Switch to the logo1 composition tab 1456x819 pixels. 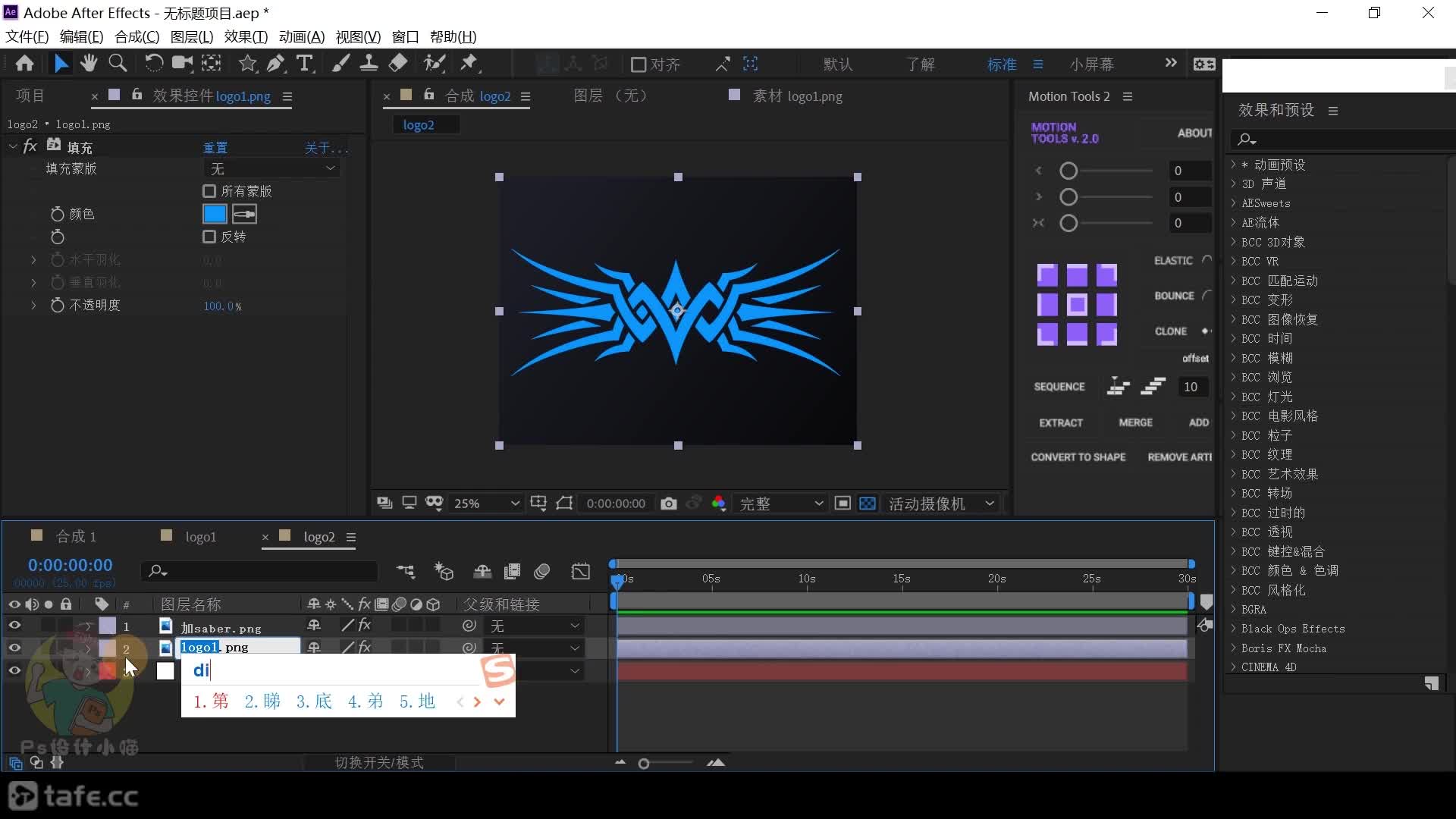[200, 537]
